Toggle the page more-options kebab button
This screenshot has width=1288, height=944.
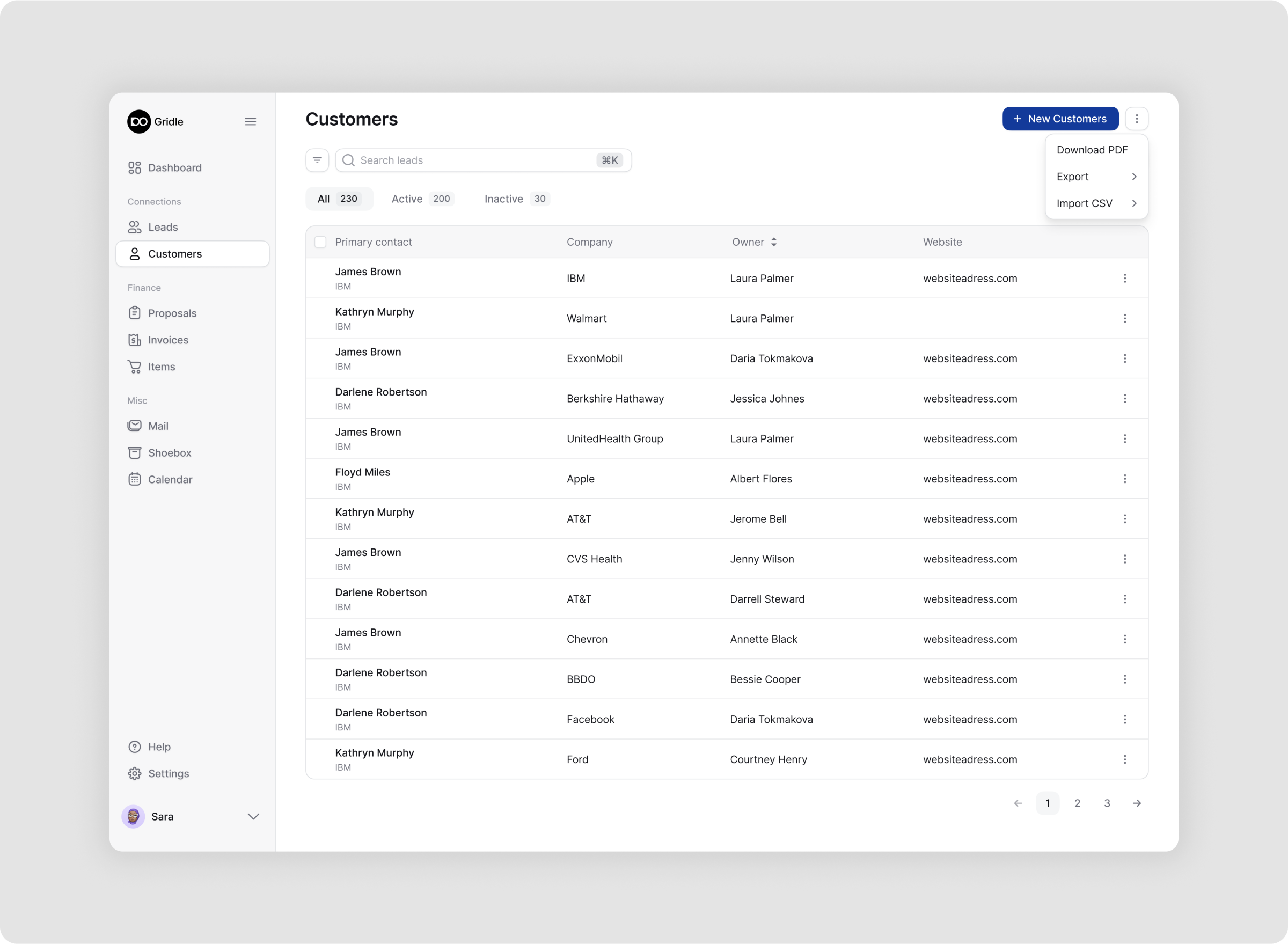[x=1137, y=119]
